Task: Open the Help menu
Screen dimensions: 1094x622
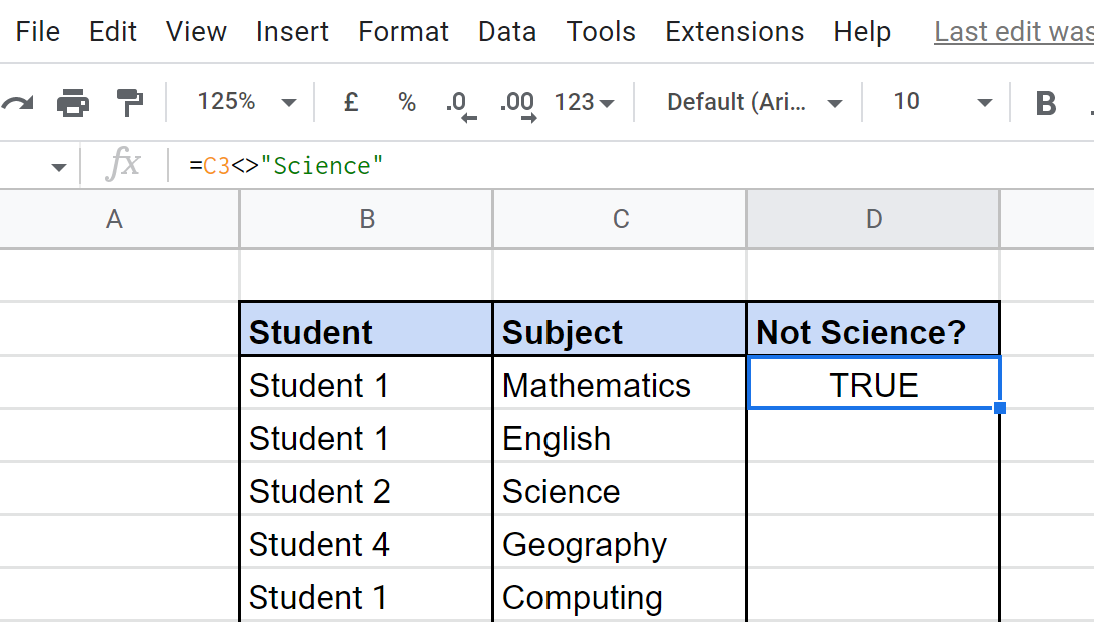Action: click(x=862, y=31)
